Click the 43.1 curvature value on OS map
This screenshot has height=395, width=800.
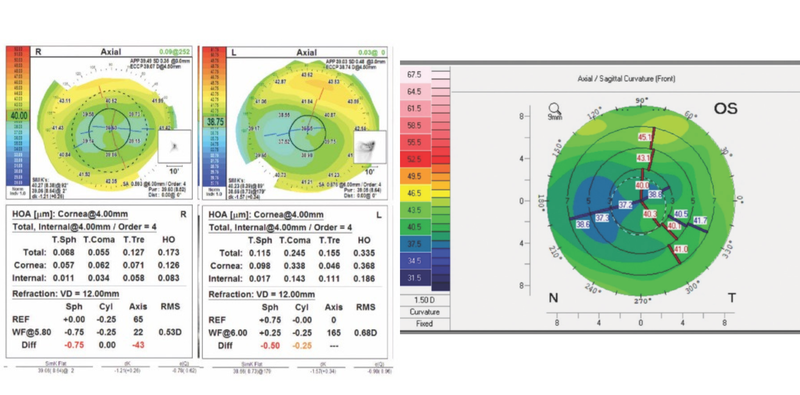pyautogui.click(x=642, y=158)
